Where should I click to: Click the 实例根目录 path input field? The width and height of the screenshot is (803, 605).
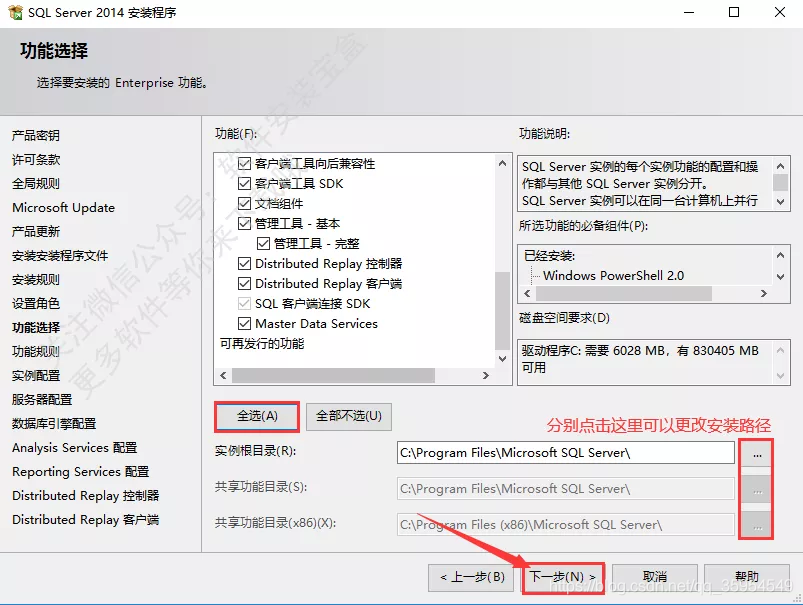click(x=565, y=453)
